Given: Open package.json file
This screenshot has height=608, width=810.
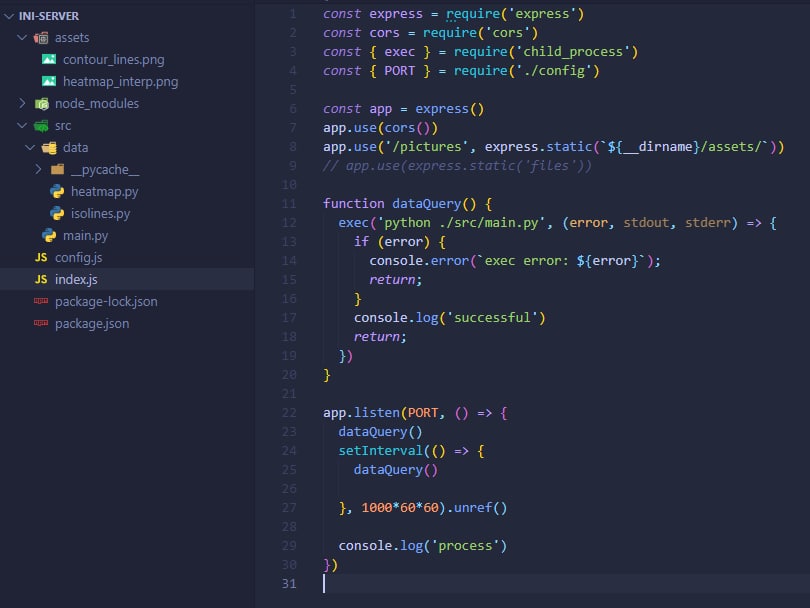Looking at the screenshot, I should coord(92,323).
